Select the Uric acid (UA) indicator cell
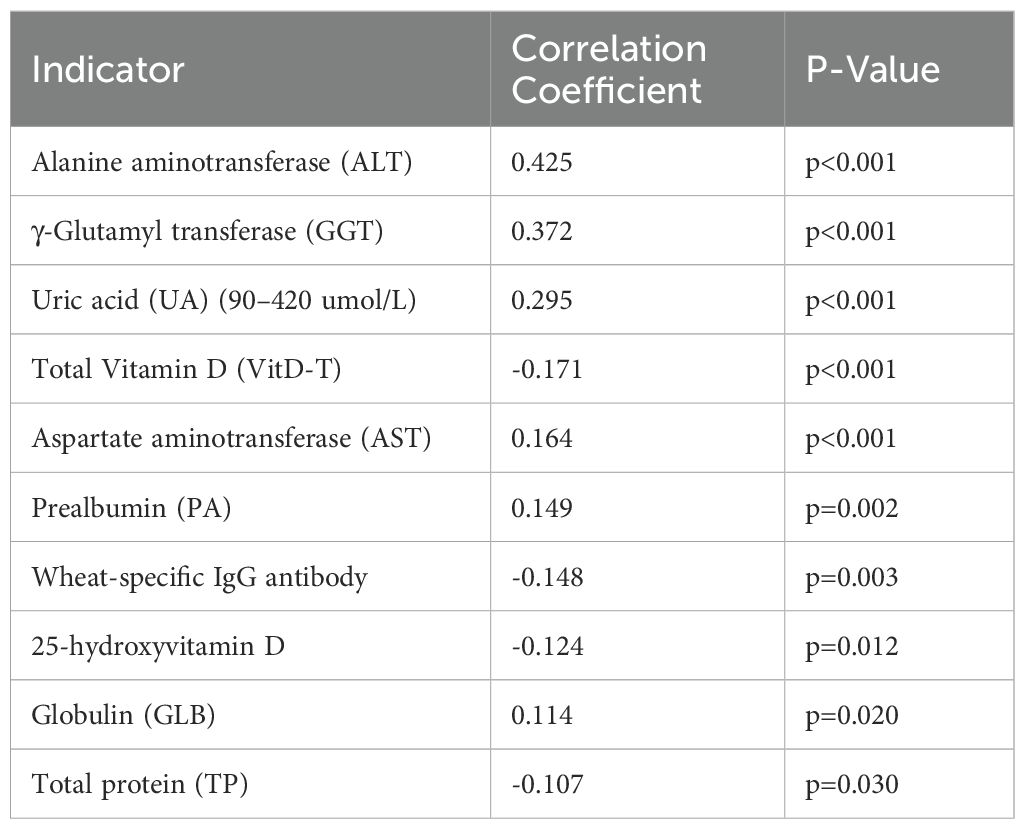This screenshot has height=829, width=1025. pyautogui.click(x=224, y=300)
